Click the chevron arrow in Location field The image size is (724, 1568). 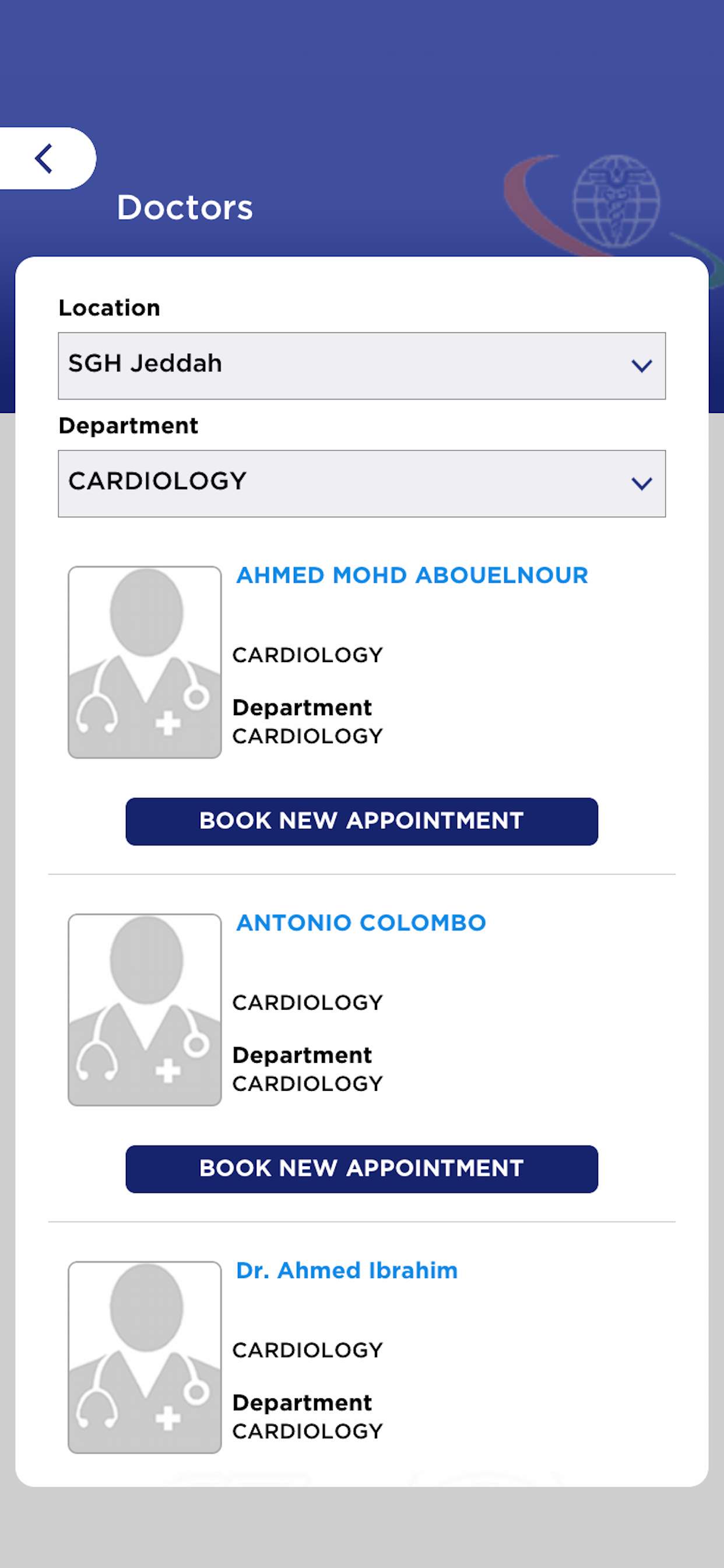pos(641,366)
